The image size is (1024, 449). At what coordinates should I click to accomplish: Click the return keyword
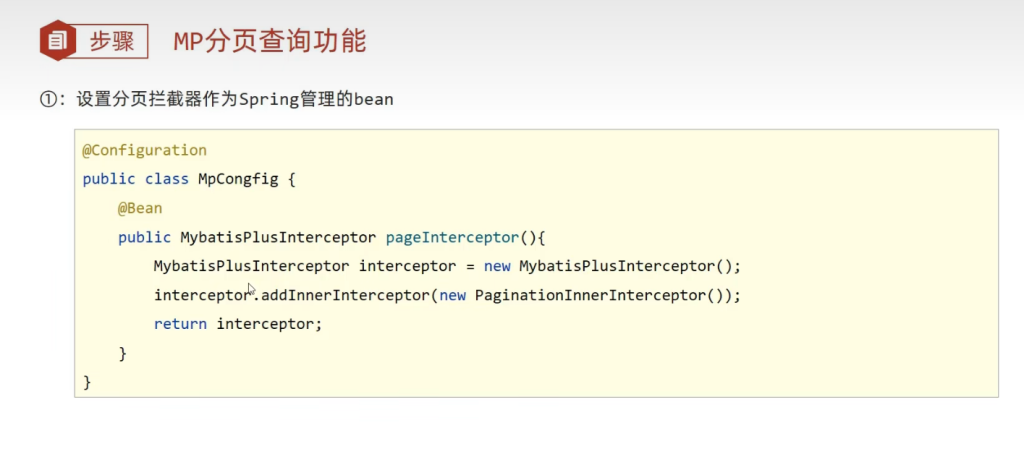click(180, 324)
